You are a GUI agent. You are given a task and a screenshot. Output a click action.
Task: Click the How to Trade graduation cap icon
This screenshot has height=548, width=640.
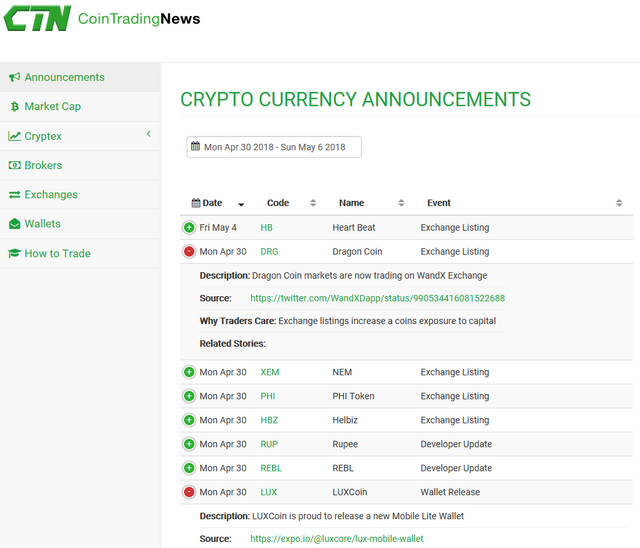tap(14, 253)
